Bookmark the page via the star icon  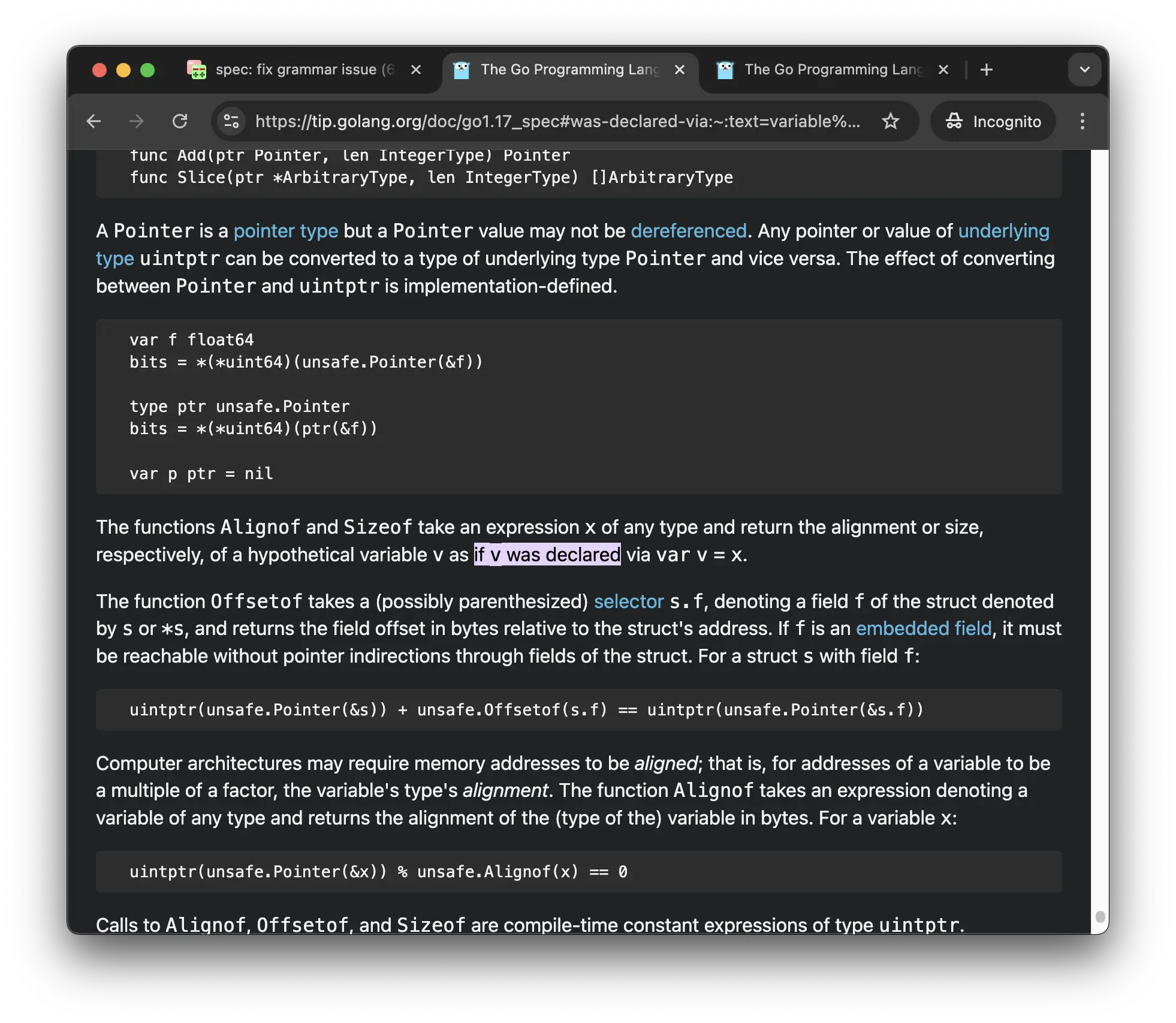891,121
